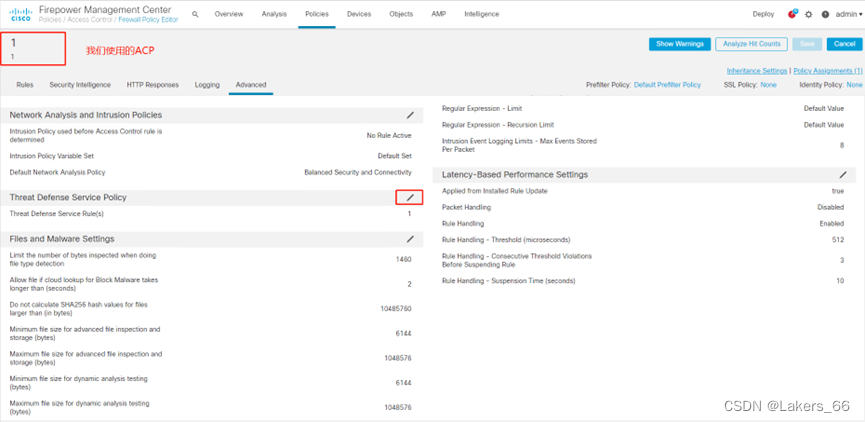Click the 10485760 SHA256 limit value
The image size is (865, 422).
[396, 308]
